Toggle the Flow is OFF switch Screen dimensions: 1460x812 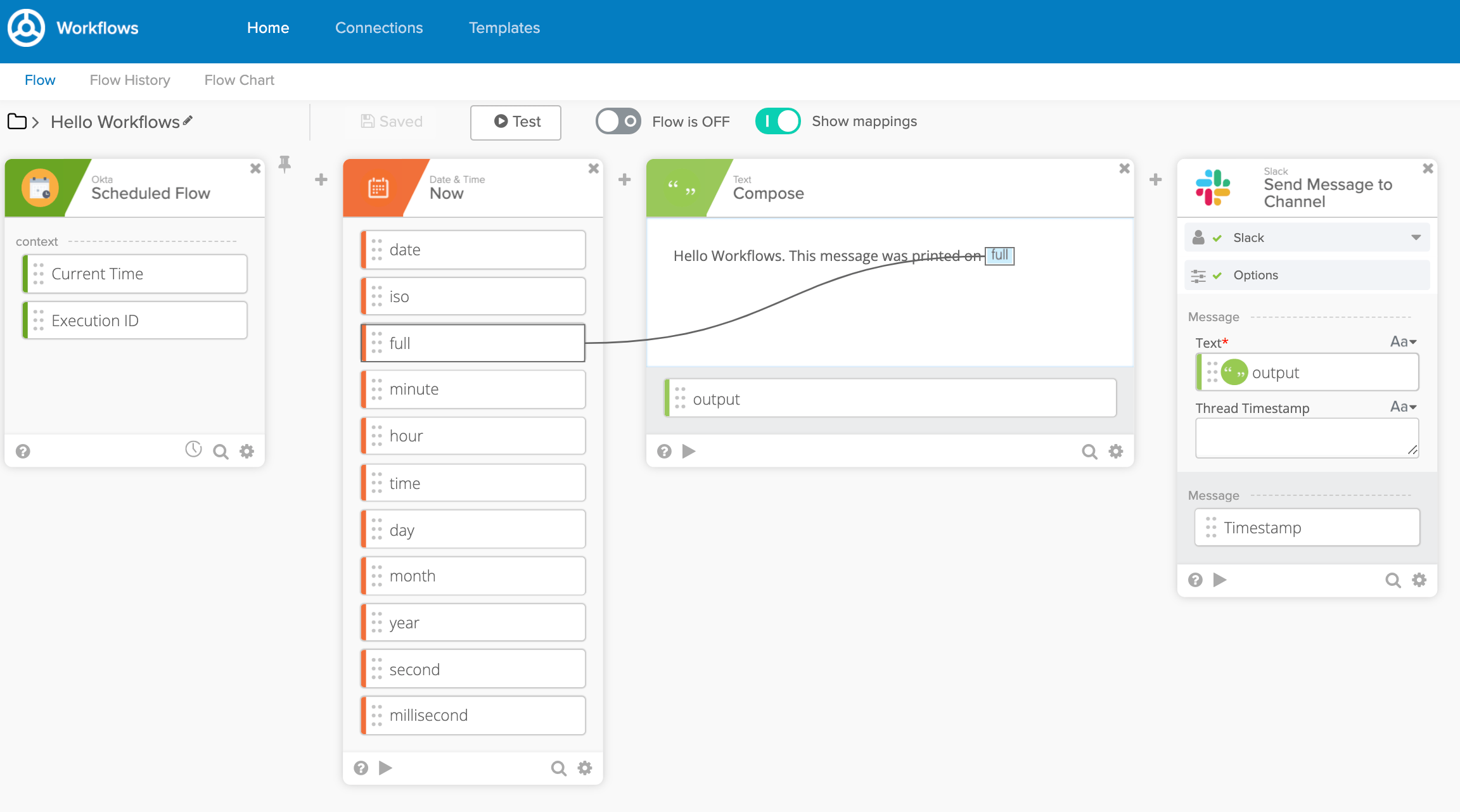(618, 121)
